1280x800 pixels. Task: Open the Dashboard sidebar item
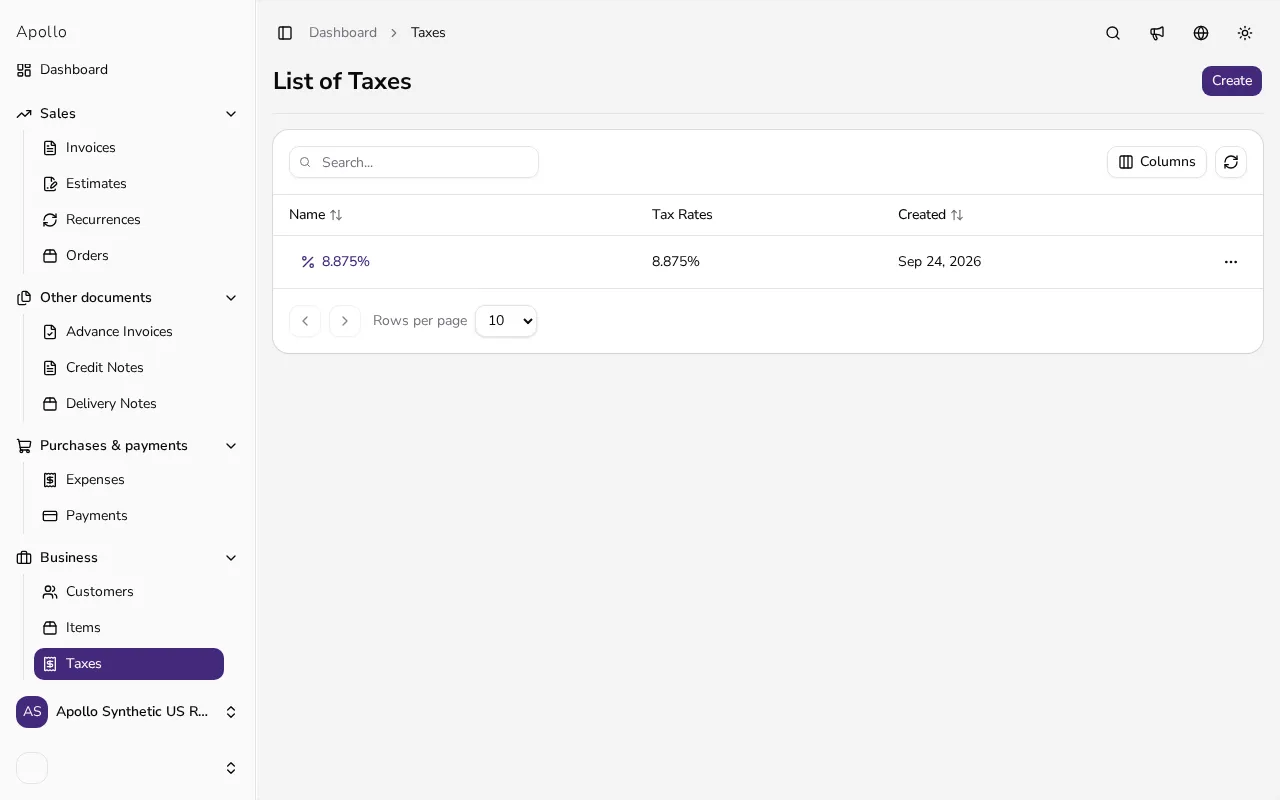click(x=128, y=70)
